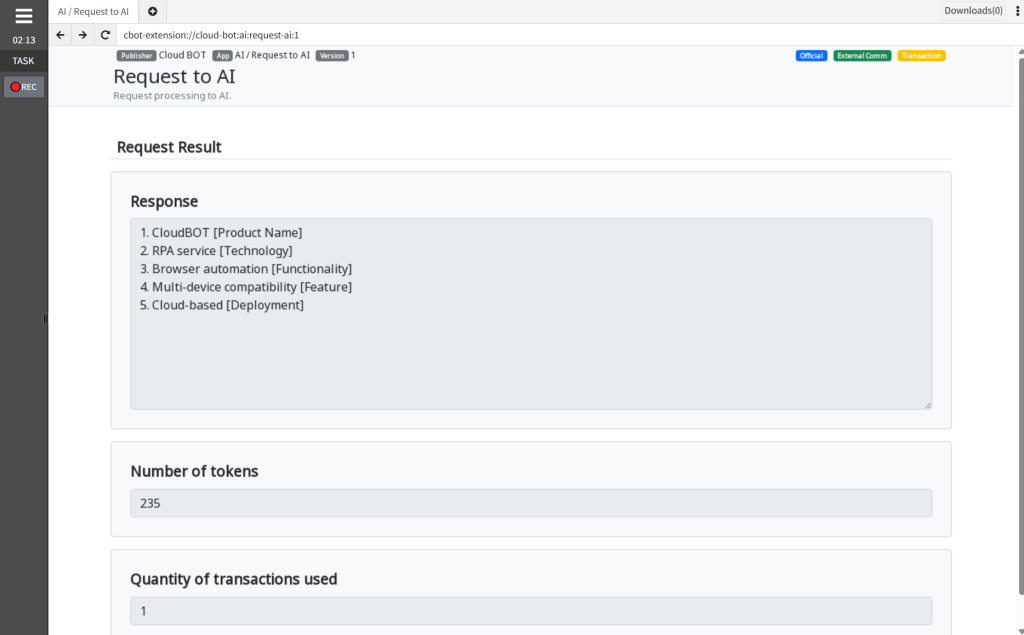This screenshot has width=1024, height=635.
Task: Click the Number of tokens field showing 235
Action: 531,503
